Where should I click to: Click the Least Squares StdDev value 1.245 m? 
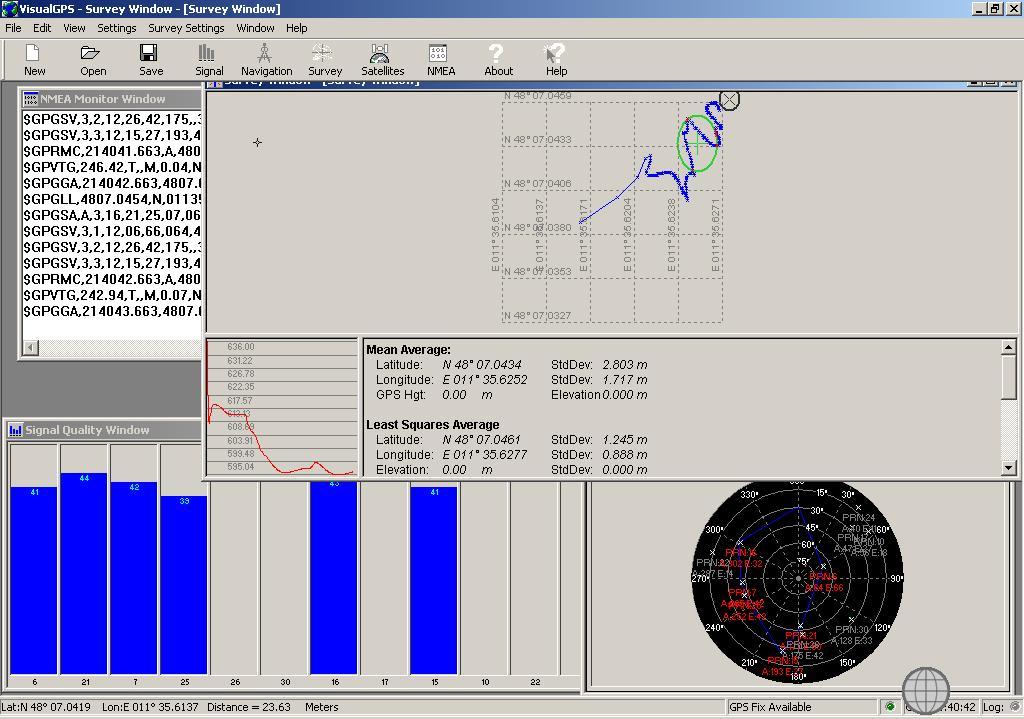click(x=625, y=440)
